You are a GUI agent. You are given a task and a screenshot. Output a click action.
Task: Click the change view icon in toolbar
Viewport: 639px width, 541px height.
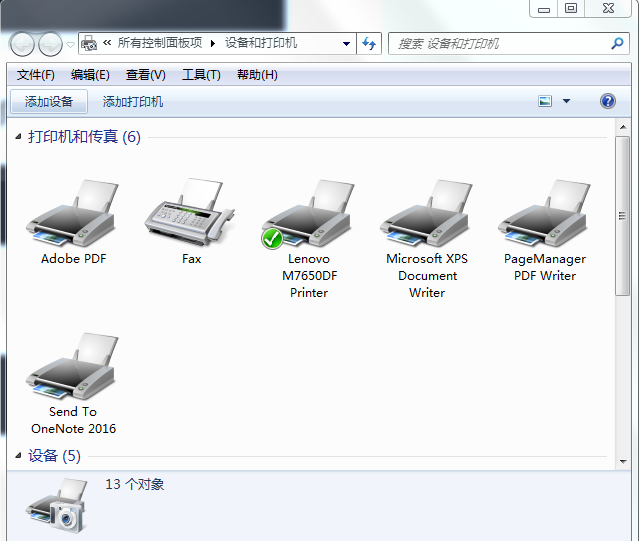[x=545, y=101]
